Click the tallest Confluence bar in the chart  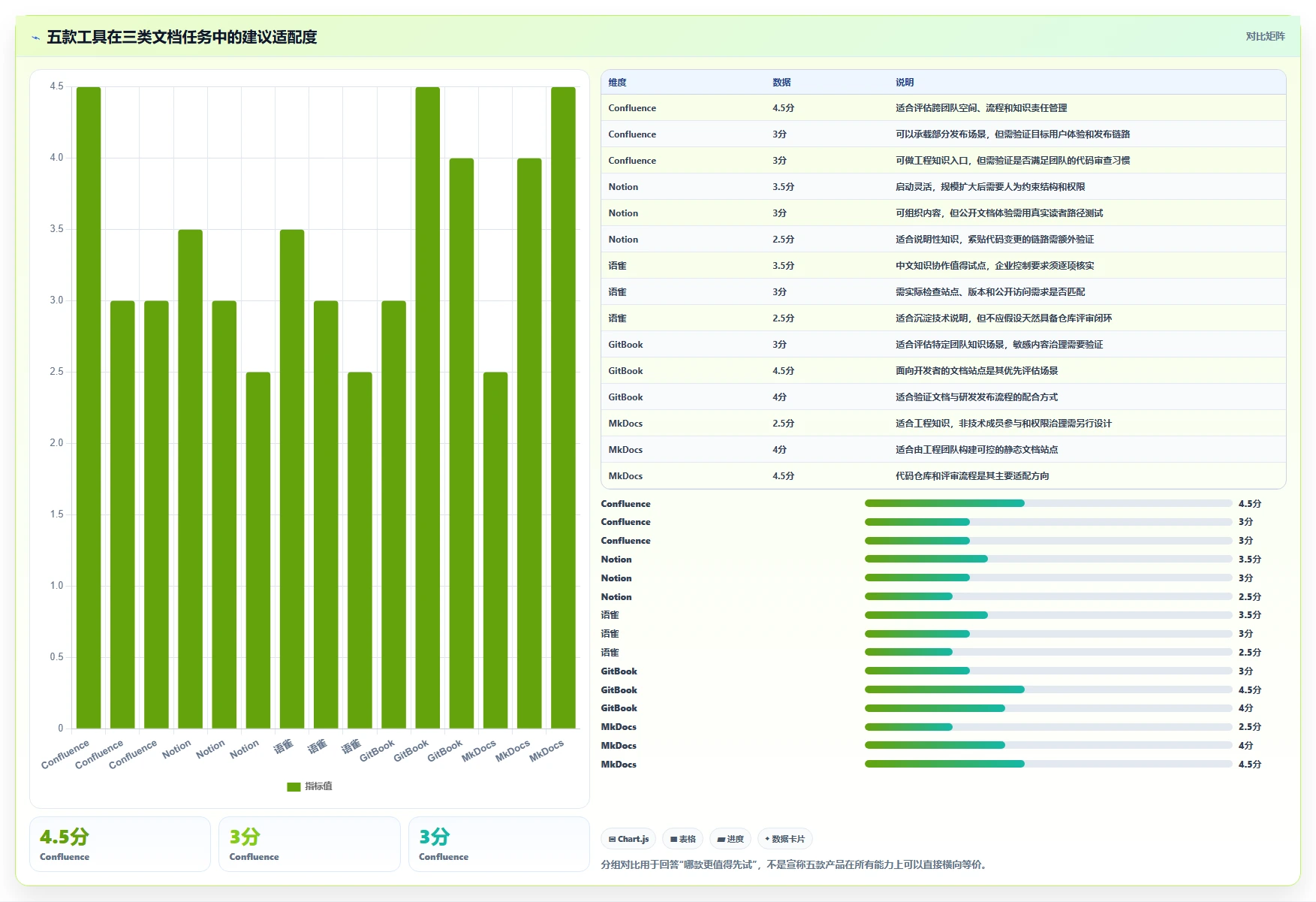coord(89,408)
